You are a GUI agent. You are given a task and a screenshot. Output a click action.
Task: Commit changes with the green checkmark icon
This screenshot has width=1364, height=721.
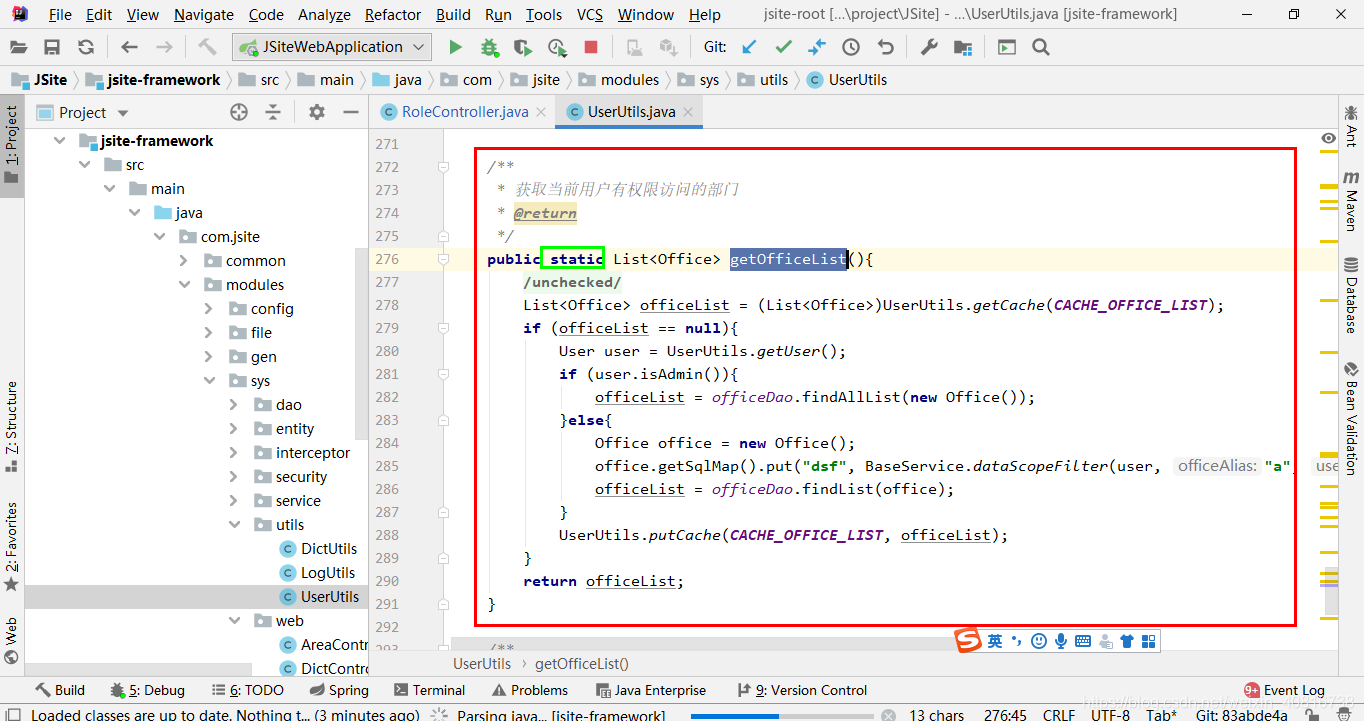coord(783,47)
